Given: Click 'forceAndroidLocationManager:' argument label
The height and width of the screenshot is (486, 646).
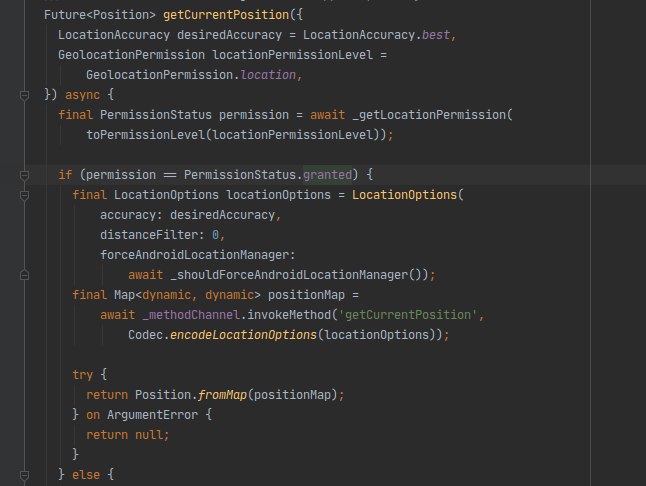Looking at the screenshot, I should pos(198,255).
